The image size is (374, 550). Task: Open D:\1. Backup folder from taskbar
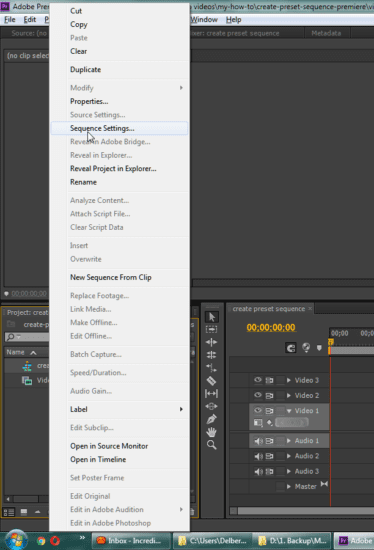pos(293,541)
